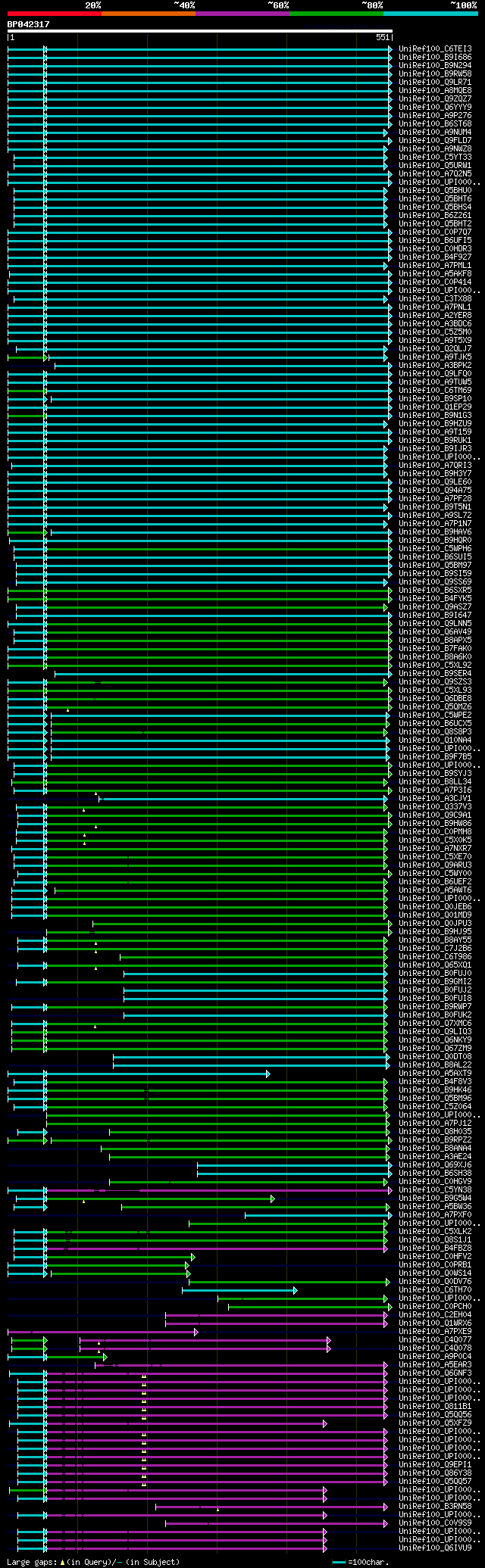Select the UniRef100_B9HAV6 label

(x=435, y=532)
